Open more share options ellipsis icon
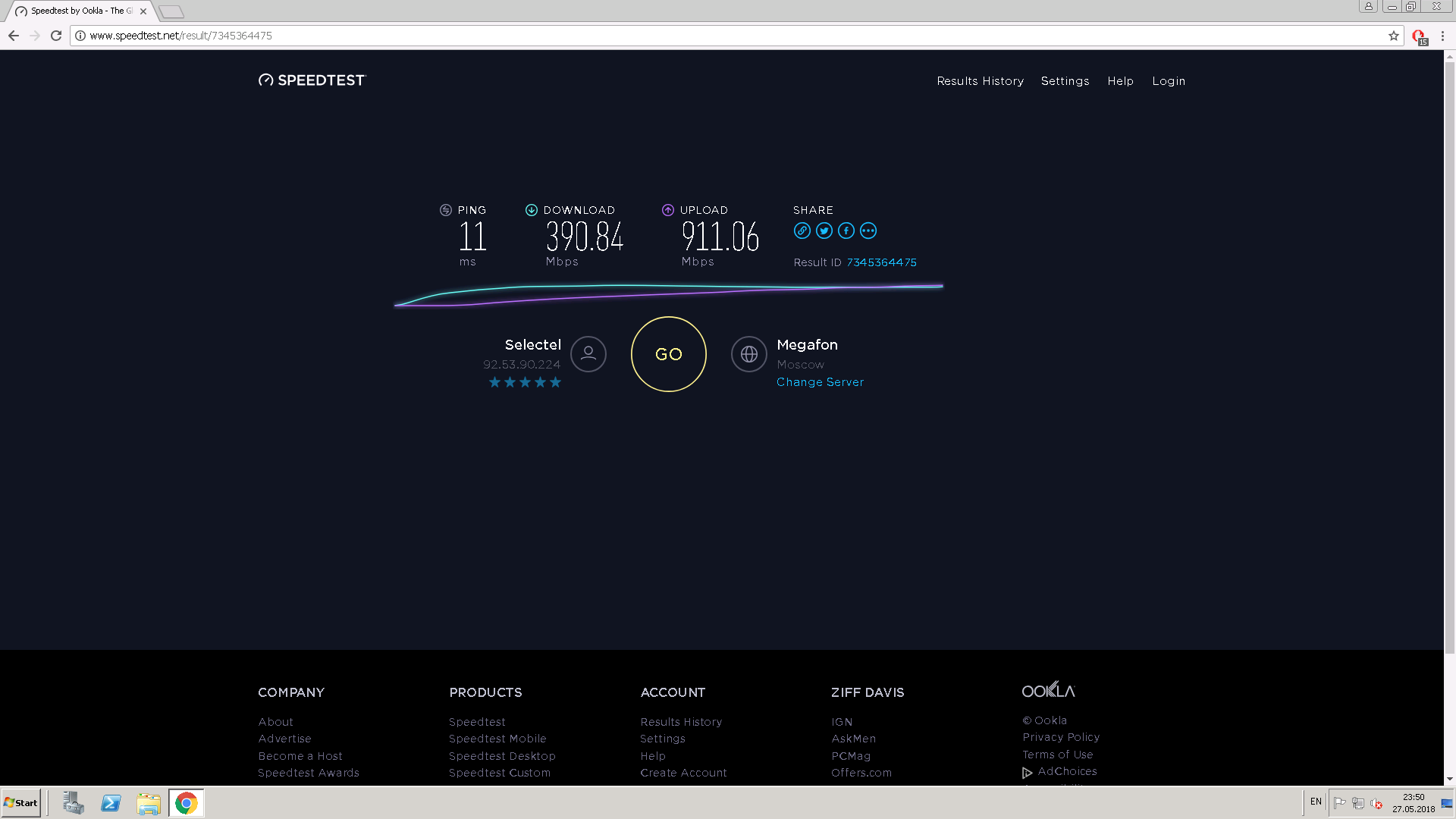The height and width of the screenshot is (819, 1456). (x=868, y=231)
